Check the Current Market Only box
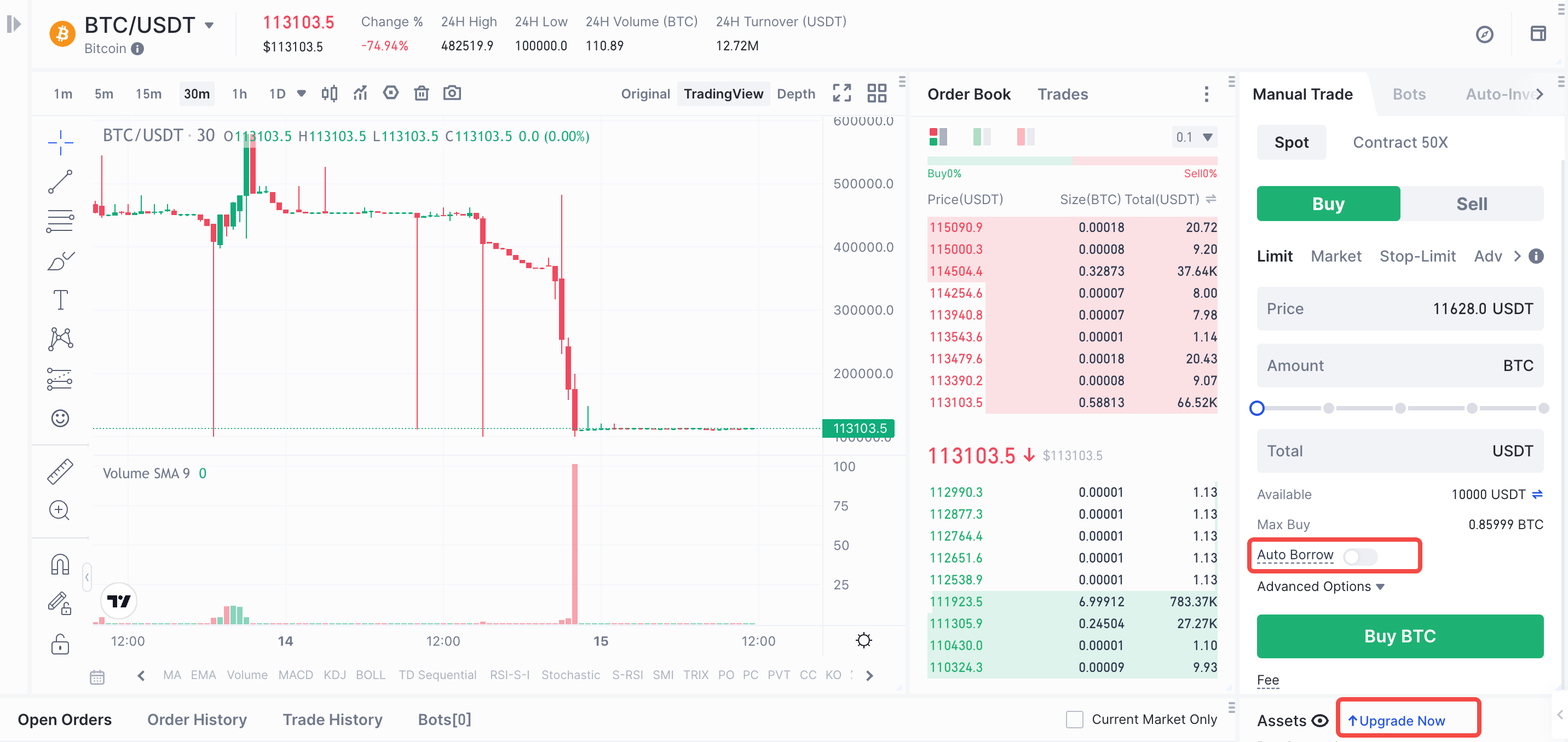This screenshot has height=742, width=1568. point(1074,720)
